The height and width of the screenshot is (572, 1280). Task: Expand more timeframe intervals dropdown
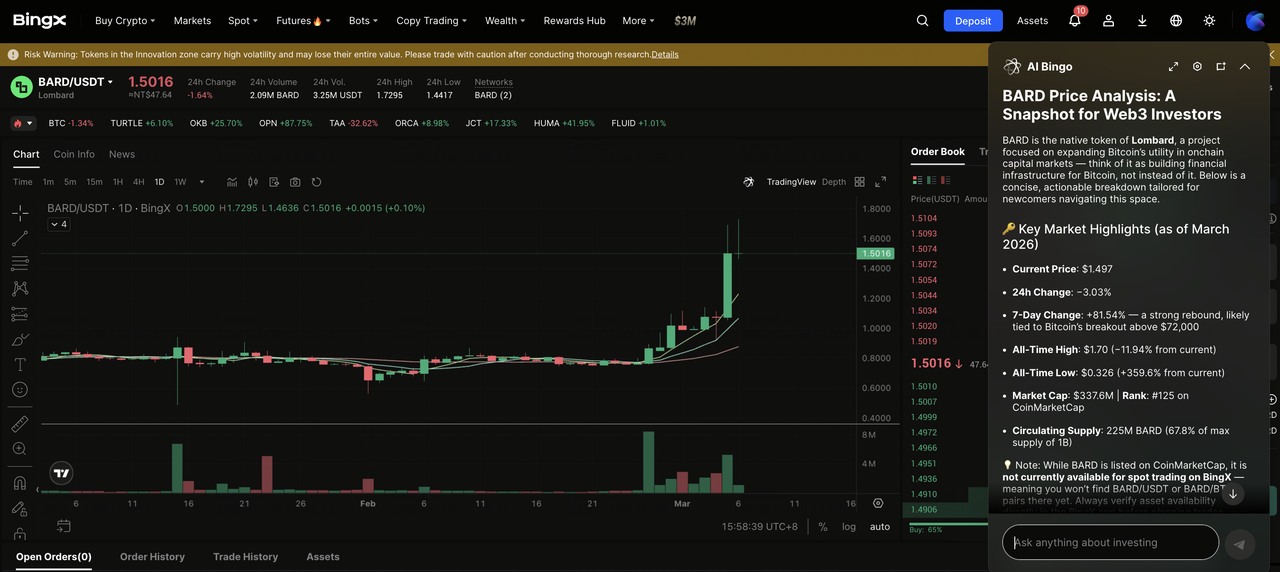click(202, 182)
